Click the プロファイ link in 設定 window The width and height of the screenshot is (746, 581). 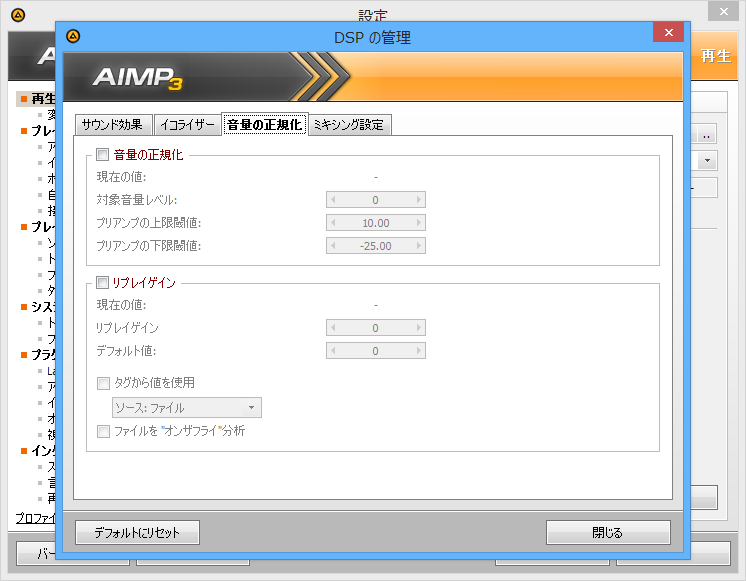pos(35,518)
